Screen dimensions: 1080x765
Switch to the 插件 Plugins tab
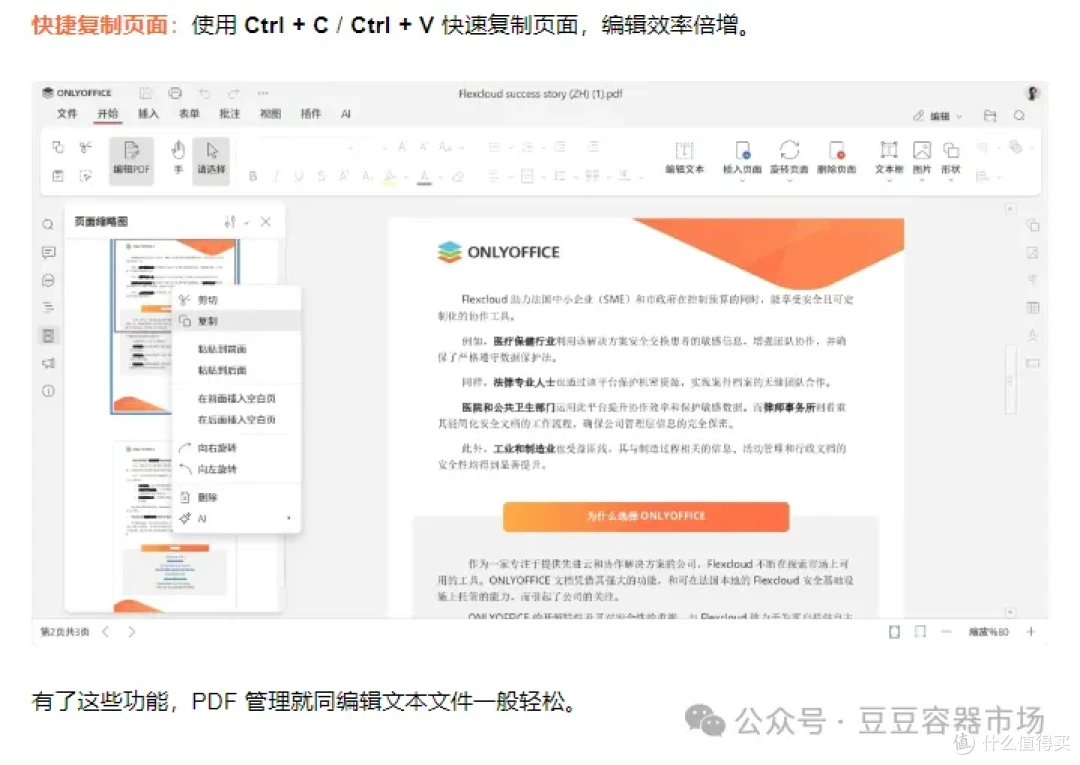pos(311,114)
